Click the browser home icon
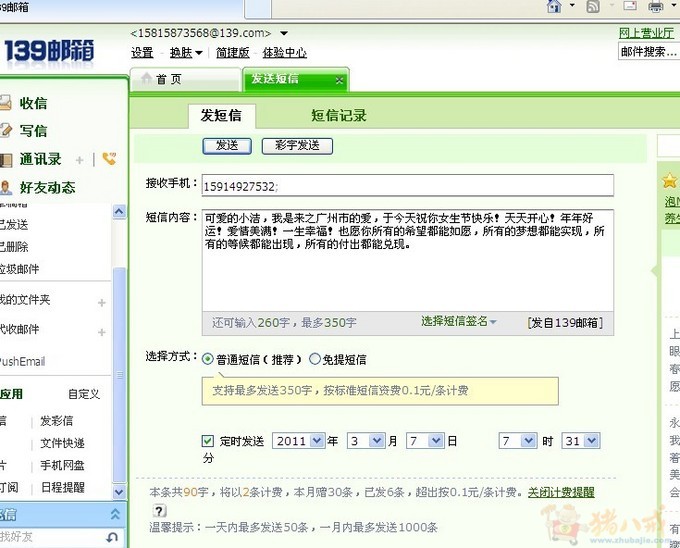Image resolution: width=680 pixels, height=548 pixels. 554,6
